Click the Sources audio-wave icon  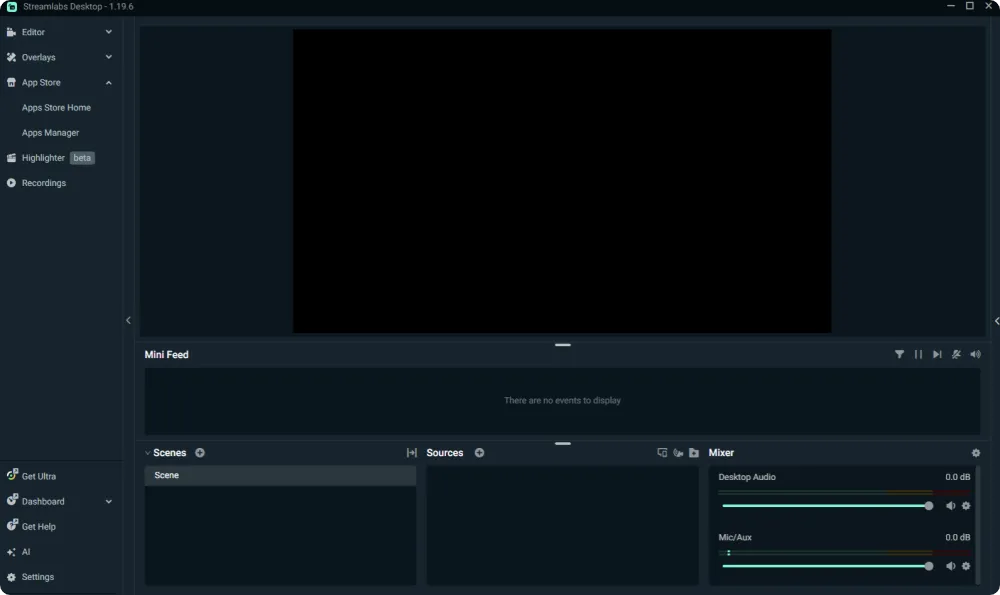678,453
